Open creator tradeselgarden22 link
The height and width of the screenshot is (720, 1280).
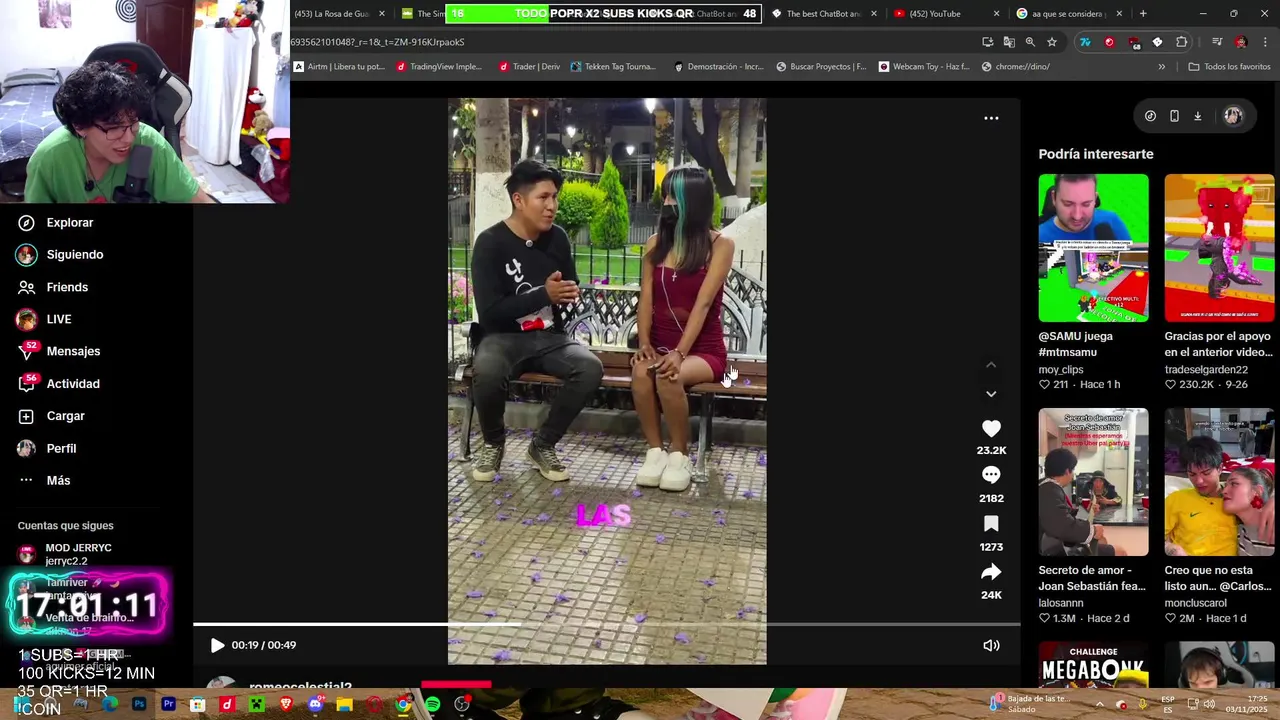pos(1206,369)
